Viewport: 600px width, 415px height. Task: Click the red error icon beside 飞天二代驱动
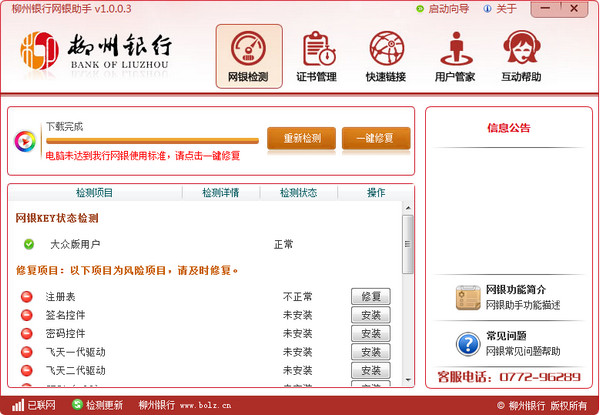click(26, 370)
